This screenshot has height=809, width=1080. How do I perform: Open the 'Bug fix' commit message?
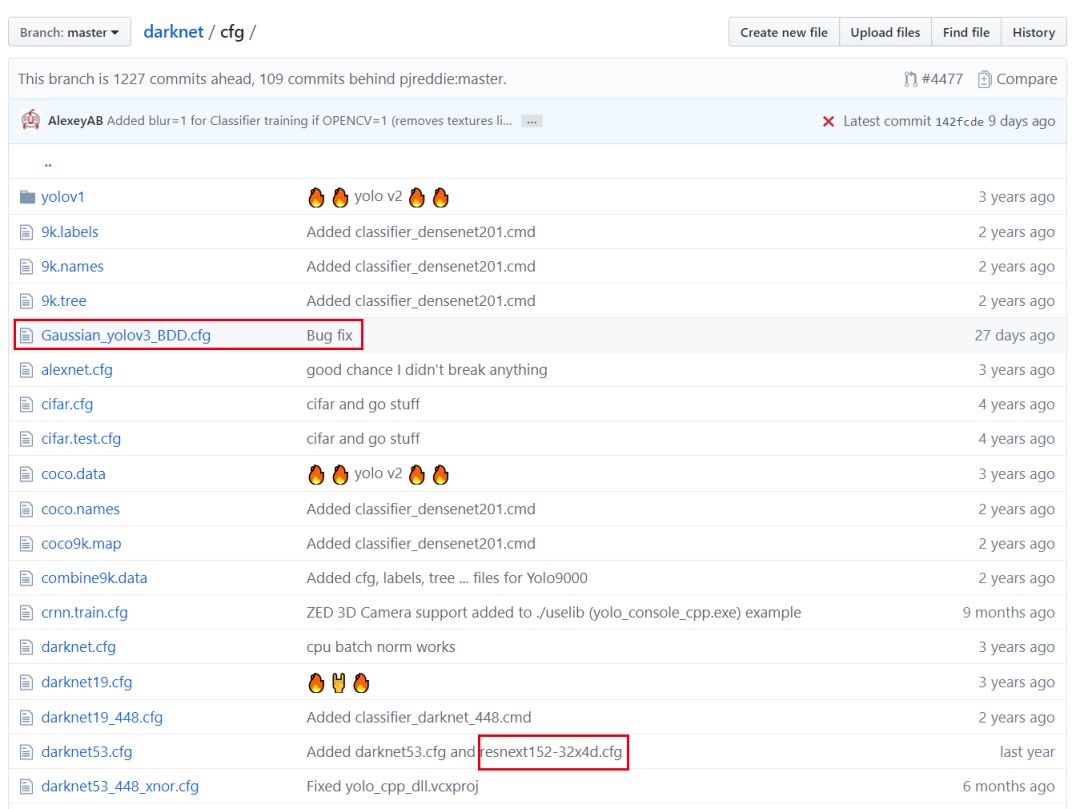[x=329, y=335]
